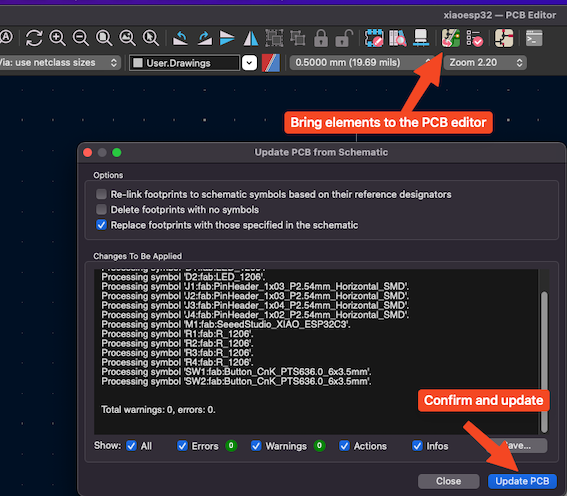The height and width of the screenshot is (496, 567).
Task: Click the red/blue layer pair swatch
Action: pos(271,63)
